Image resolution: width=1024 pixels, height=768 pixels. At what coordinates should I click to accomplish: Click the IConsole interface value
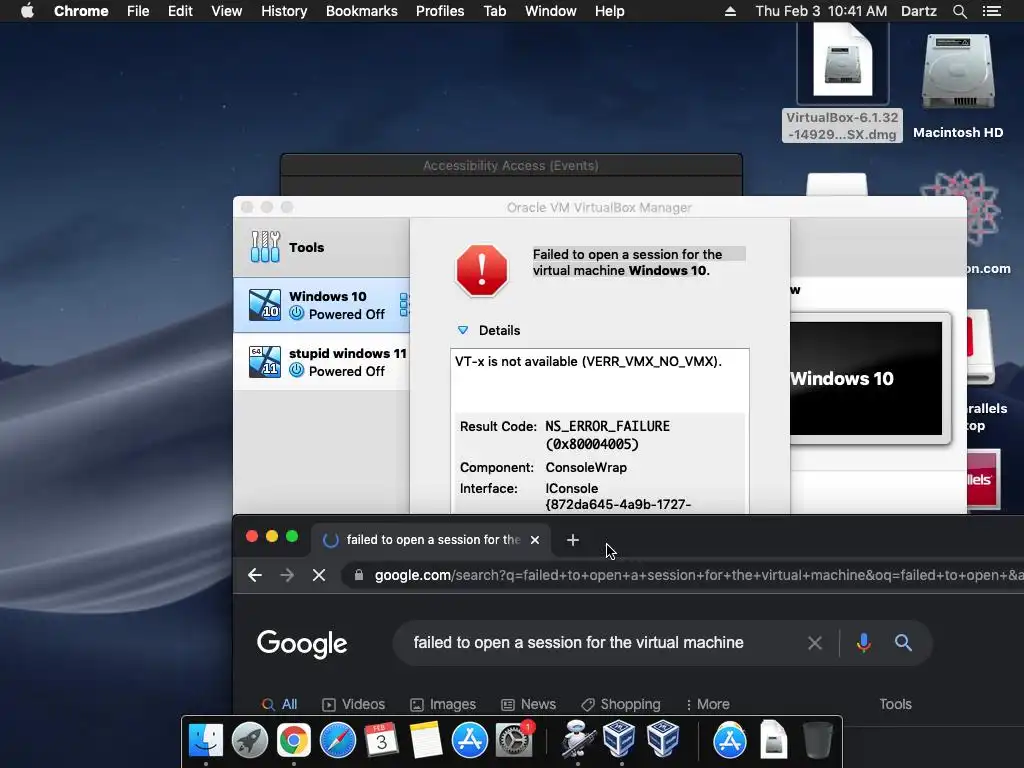click(x=571, y=488)
